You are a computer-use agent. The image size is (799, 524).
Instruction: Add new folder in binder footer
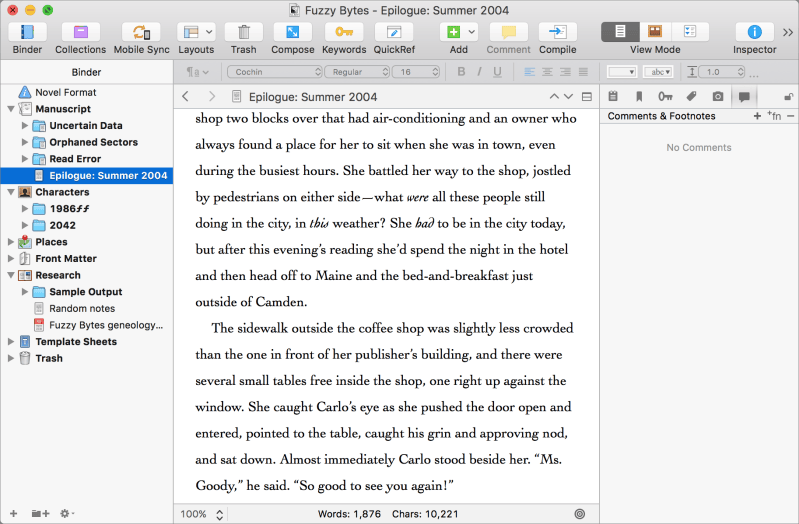tap(41, 514)
